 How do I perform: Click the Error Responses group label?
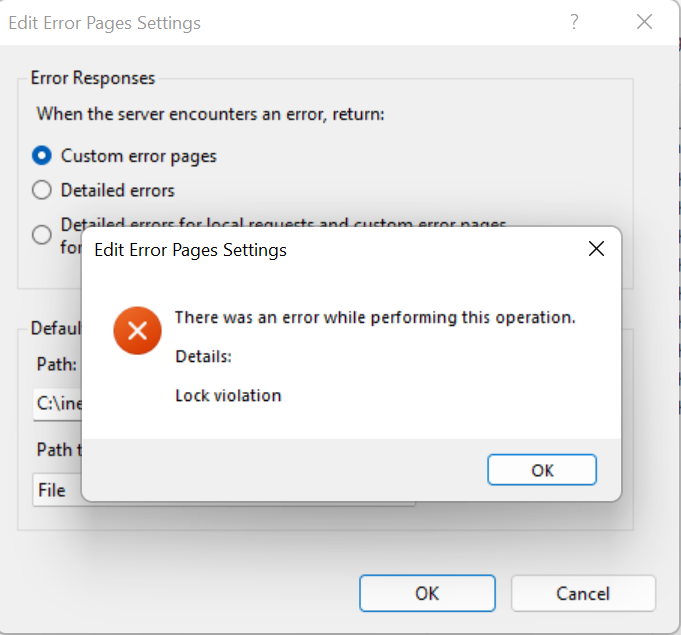(93, 78)
